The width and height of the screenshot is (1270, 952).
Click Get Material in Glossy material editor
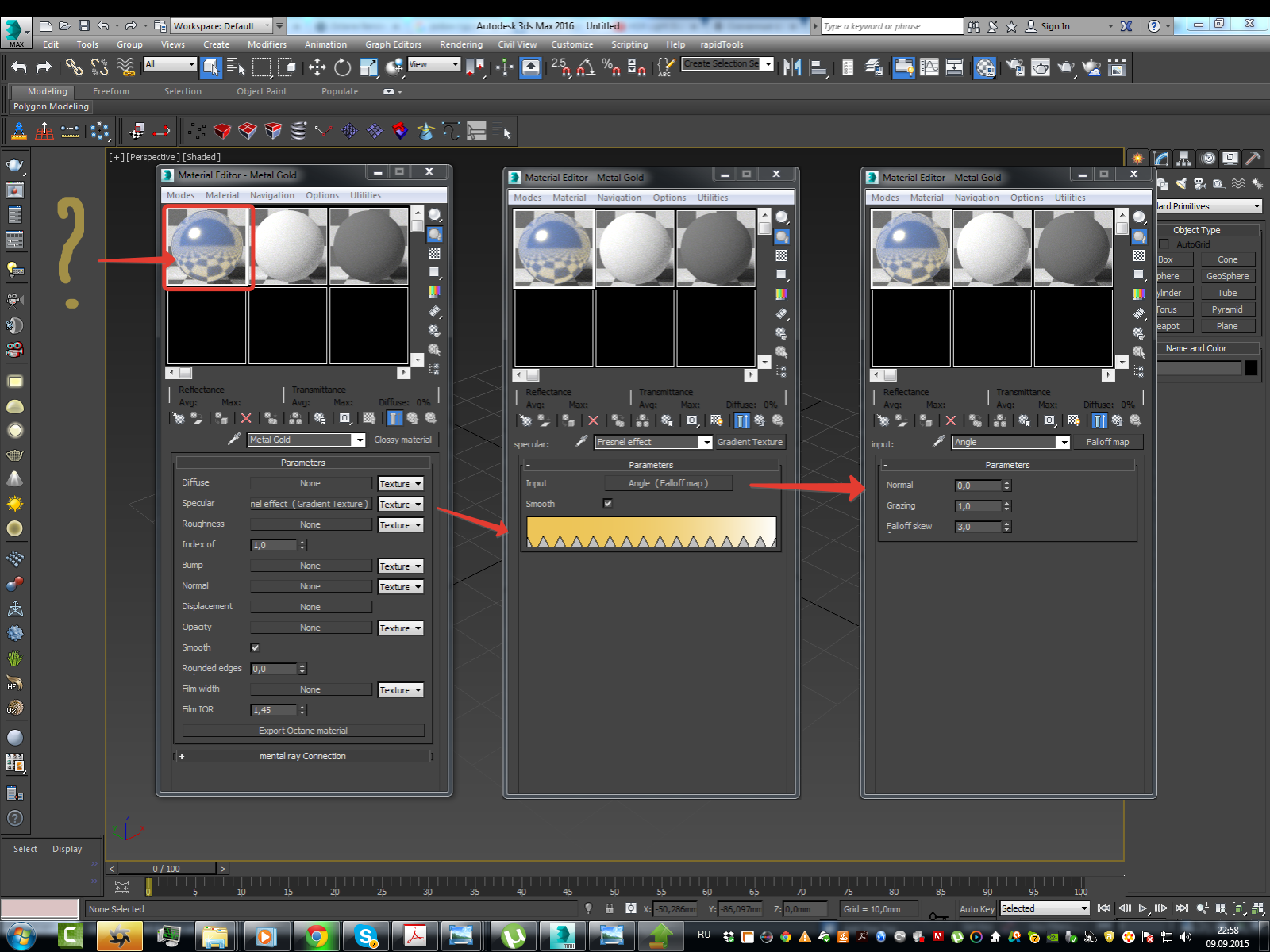(x=179, y=418)
